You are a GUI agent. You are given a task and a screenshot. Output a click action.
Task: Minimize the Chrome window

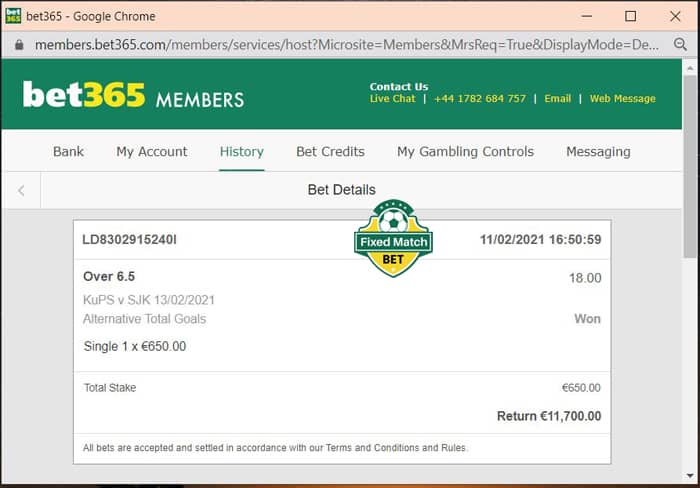click(x=587, y=16)
